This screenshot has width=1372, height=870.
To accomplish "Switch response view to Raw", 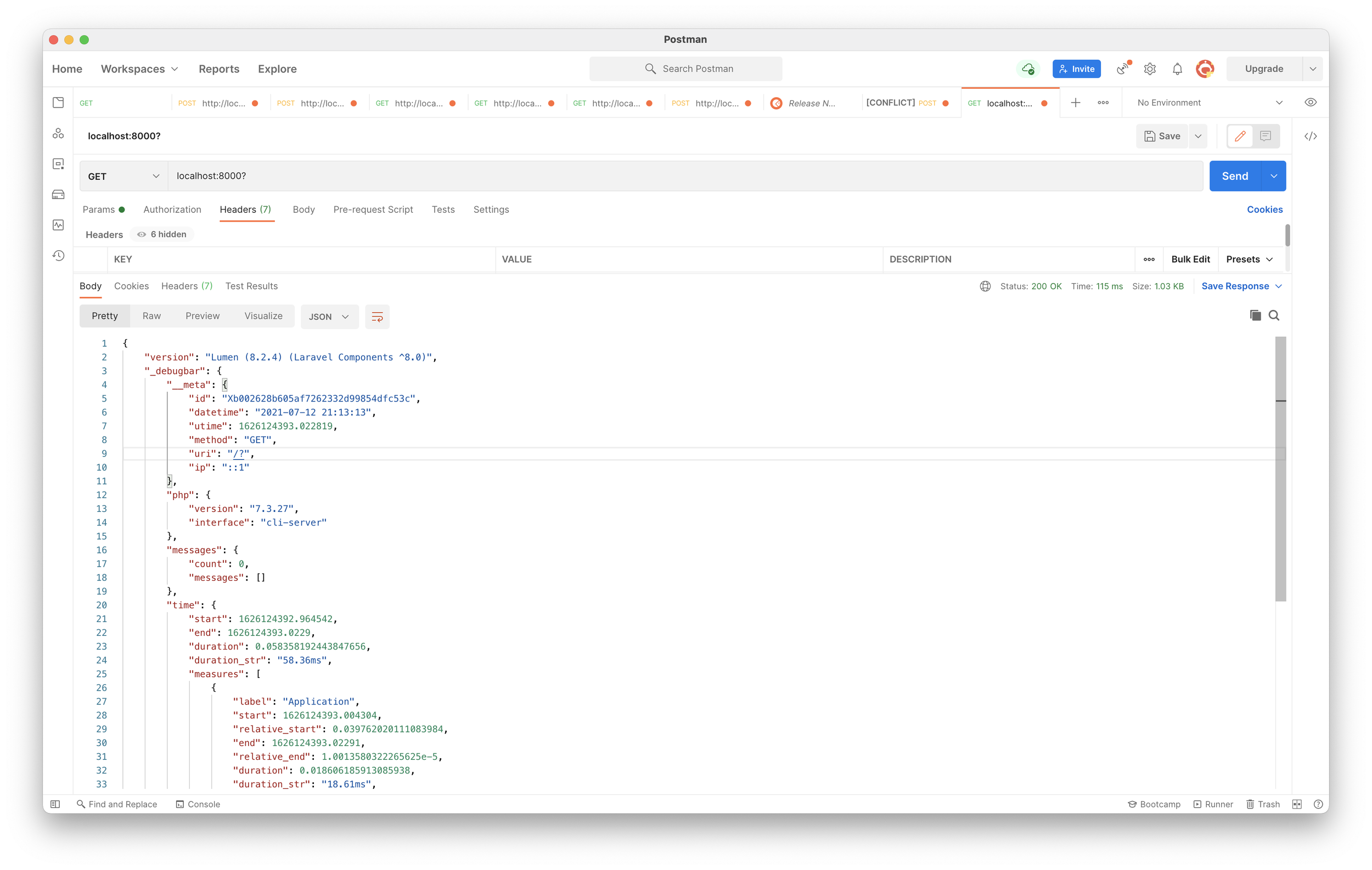I will [151, 316].
